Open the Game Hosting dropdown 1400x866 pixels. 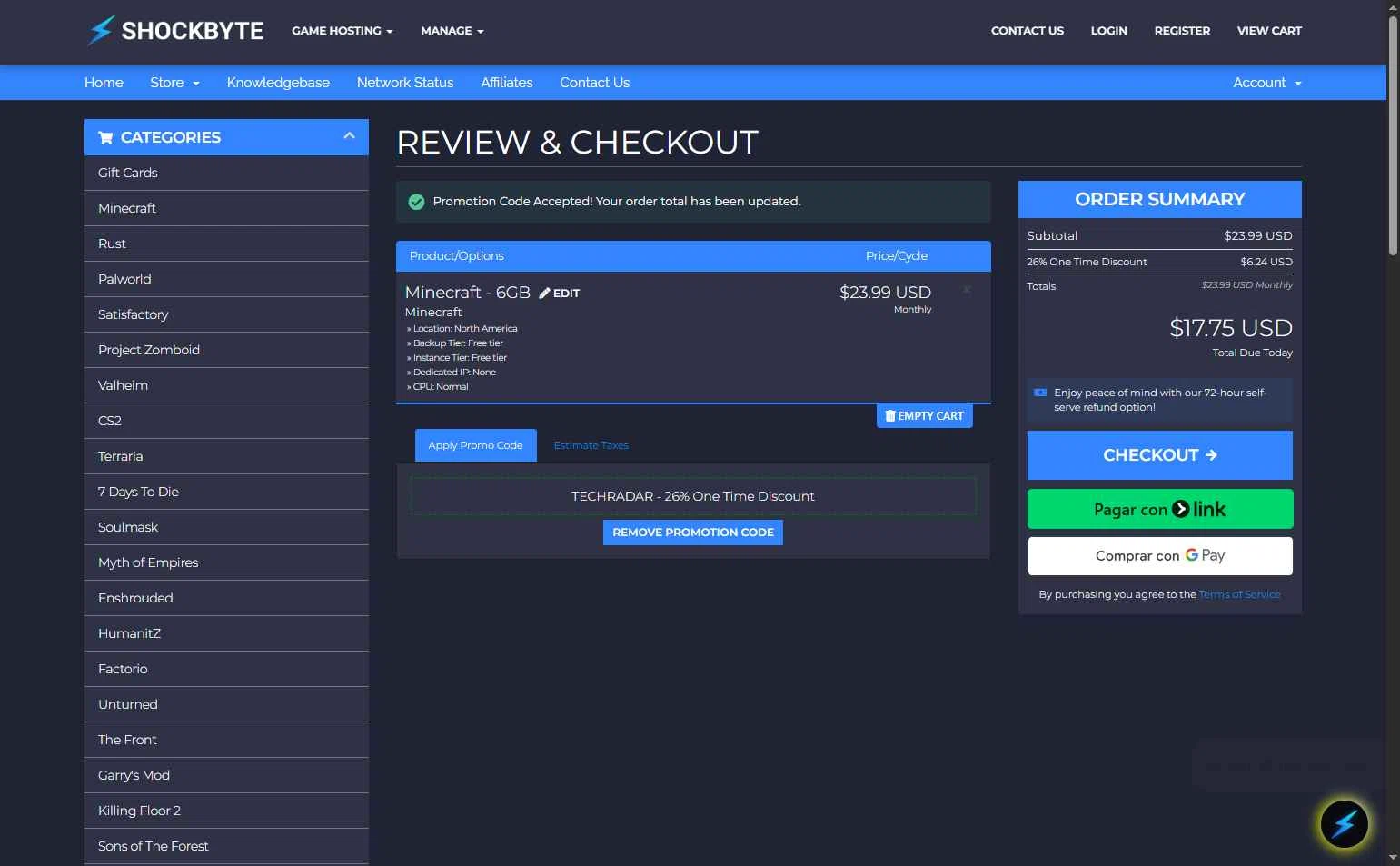click(x=342, y=31)
